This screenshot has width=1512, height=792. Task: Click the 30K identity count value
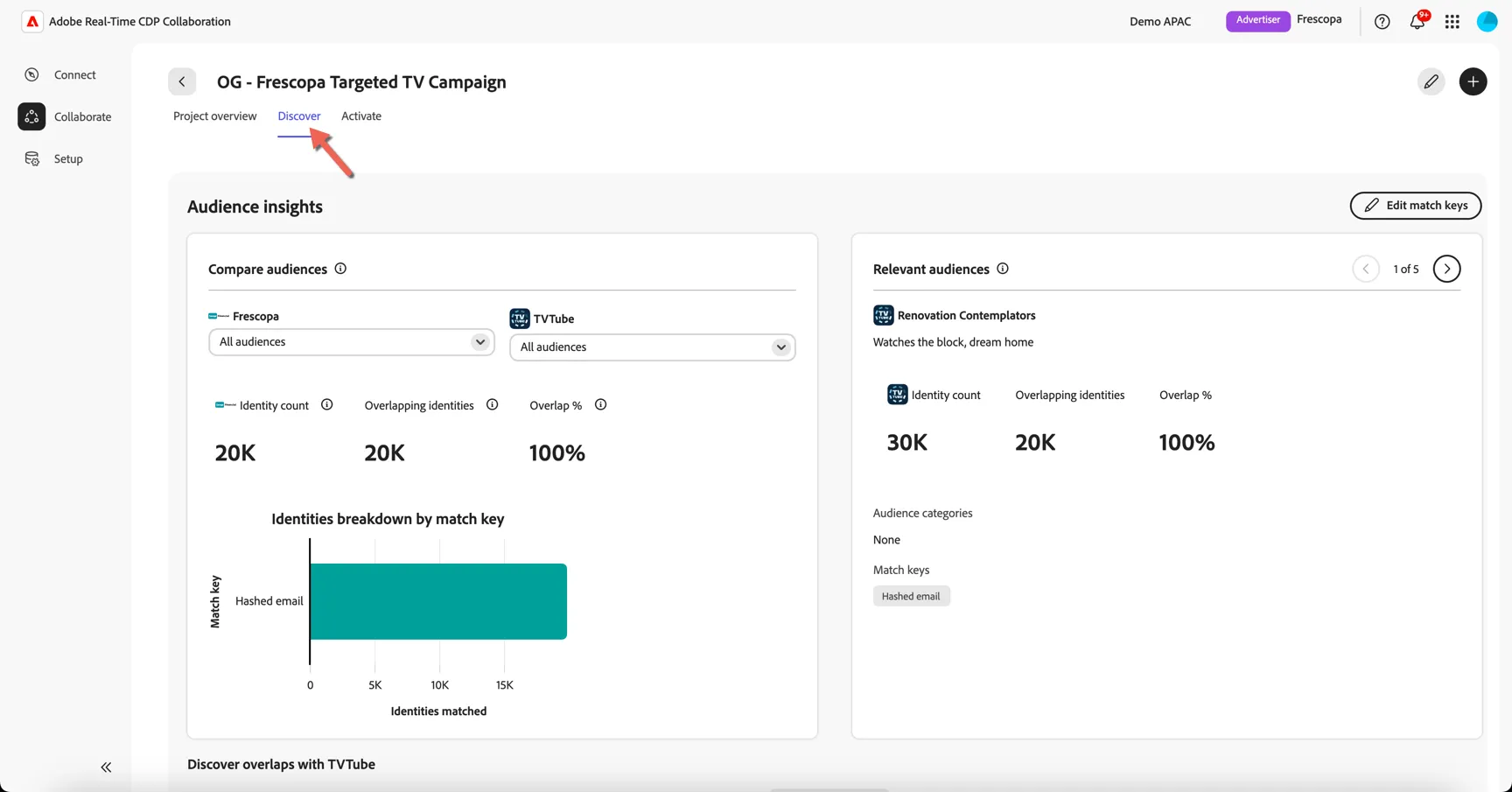[x=906, y=443]
